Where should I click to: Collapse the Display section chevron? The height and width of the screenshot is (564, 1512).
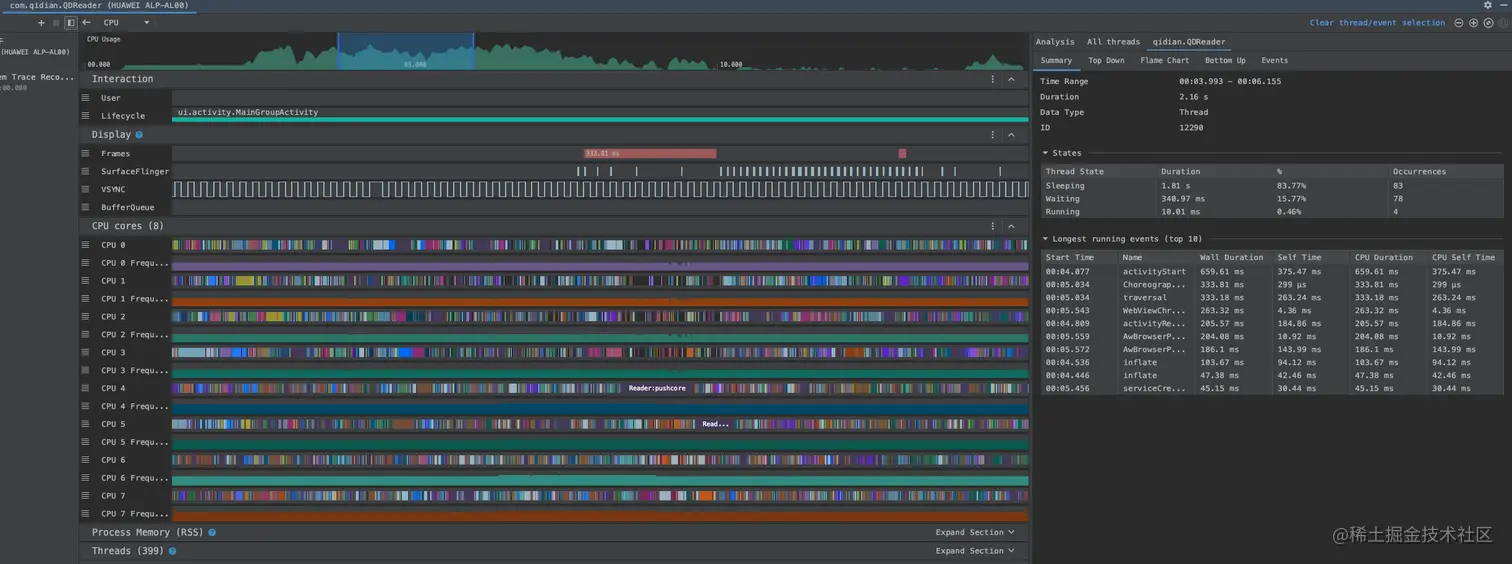pyautogui.click(x=1011, y=134)
